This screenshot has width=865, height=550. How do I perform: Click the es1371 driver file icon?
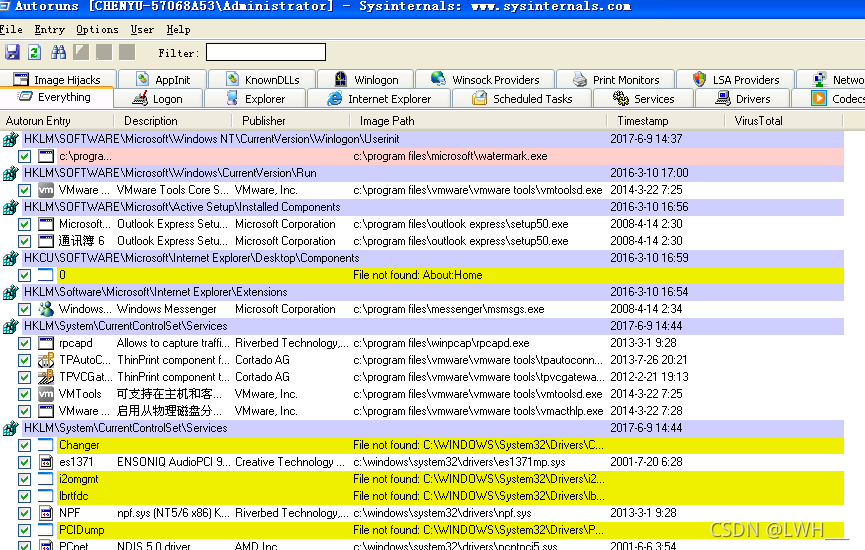point(46,462)
